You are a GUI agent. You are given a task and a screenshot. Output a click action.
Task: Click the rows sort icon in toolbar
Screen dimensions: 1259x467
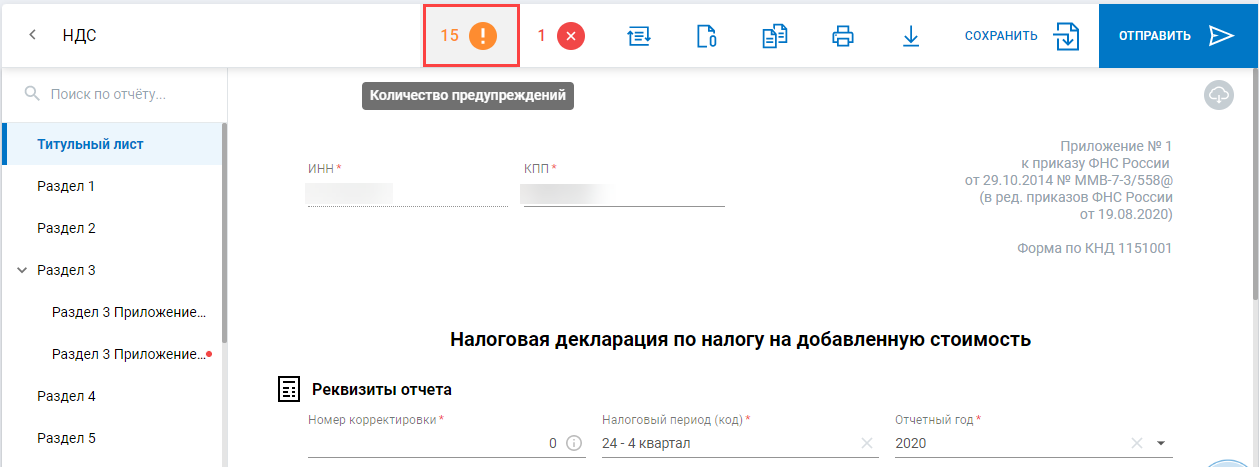tap(639, 36)
